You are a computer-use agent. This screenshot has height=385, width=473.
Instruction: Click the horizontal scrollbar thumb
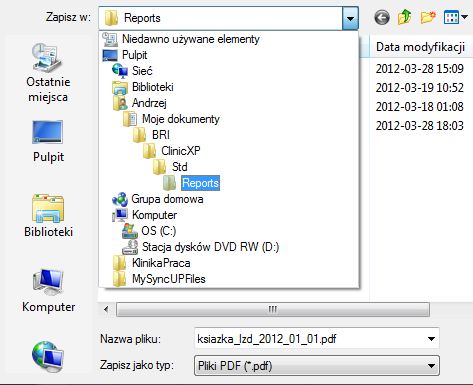(x=273, y=309)
